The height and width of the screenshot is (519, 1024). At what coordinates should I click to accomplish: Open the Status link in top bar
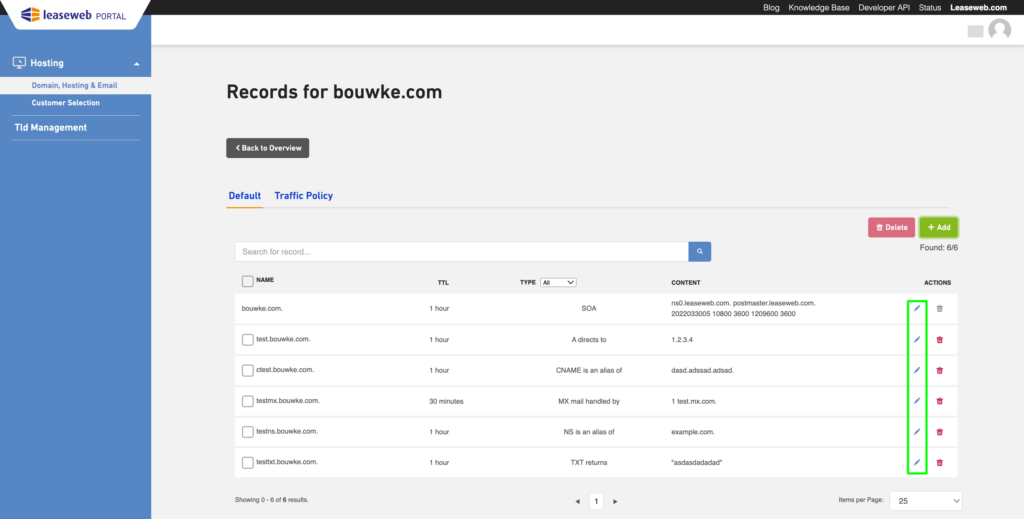click(x=930, y=8)
